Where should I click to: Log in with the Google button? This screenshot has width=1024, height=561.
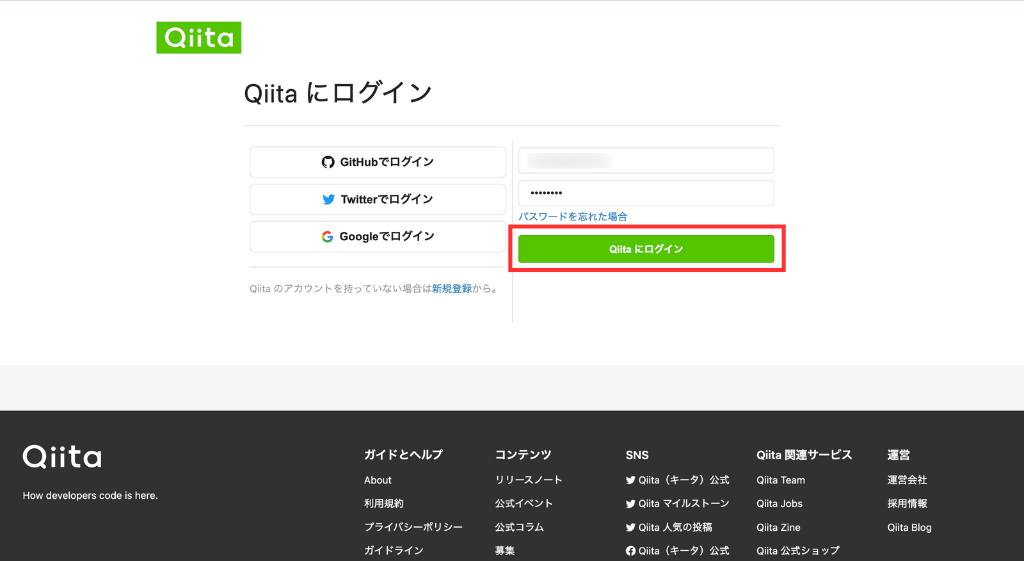[x=377, y=236]
